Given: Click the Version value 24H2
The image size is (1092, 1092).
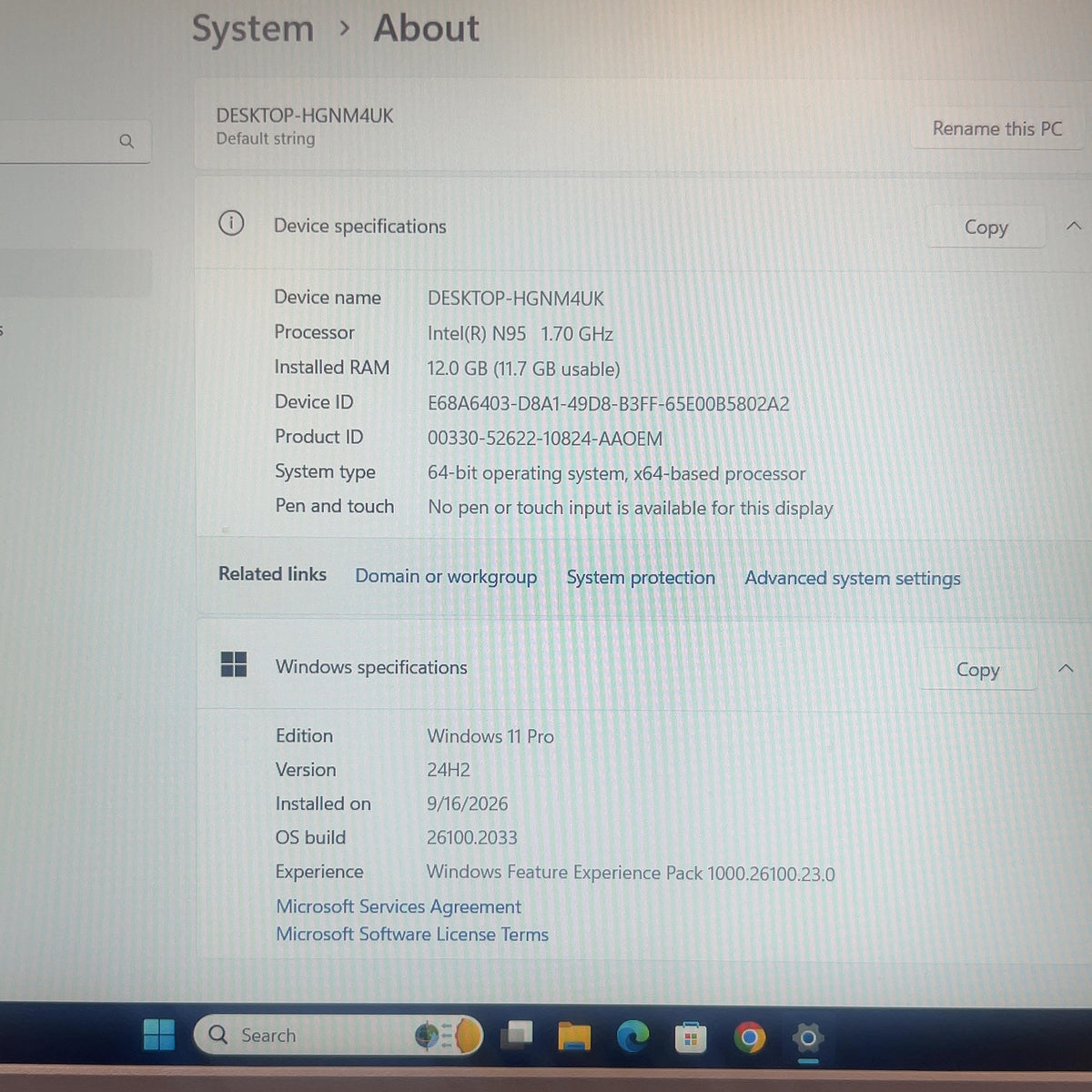Looking at the screenshot, I should 449,770.
